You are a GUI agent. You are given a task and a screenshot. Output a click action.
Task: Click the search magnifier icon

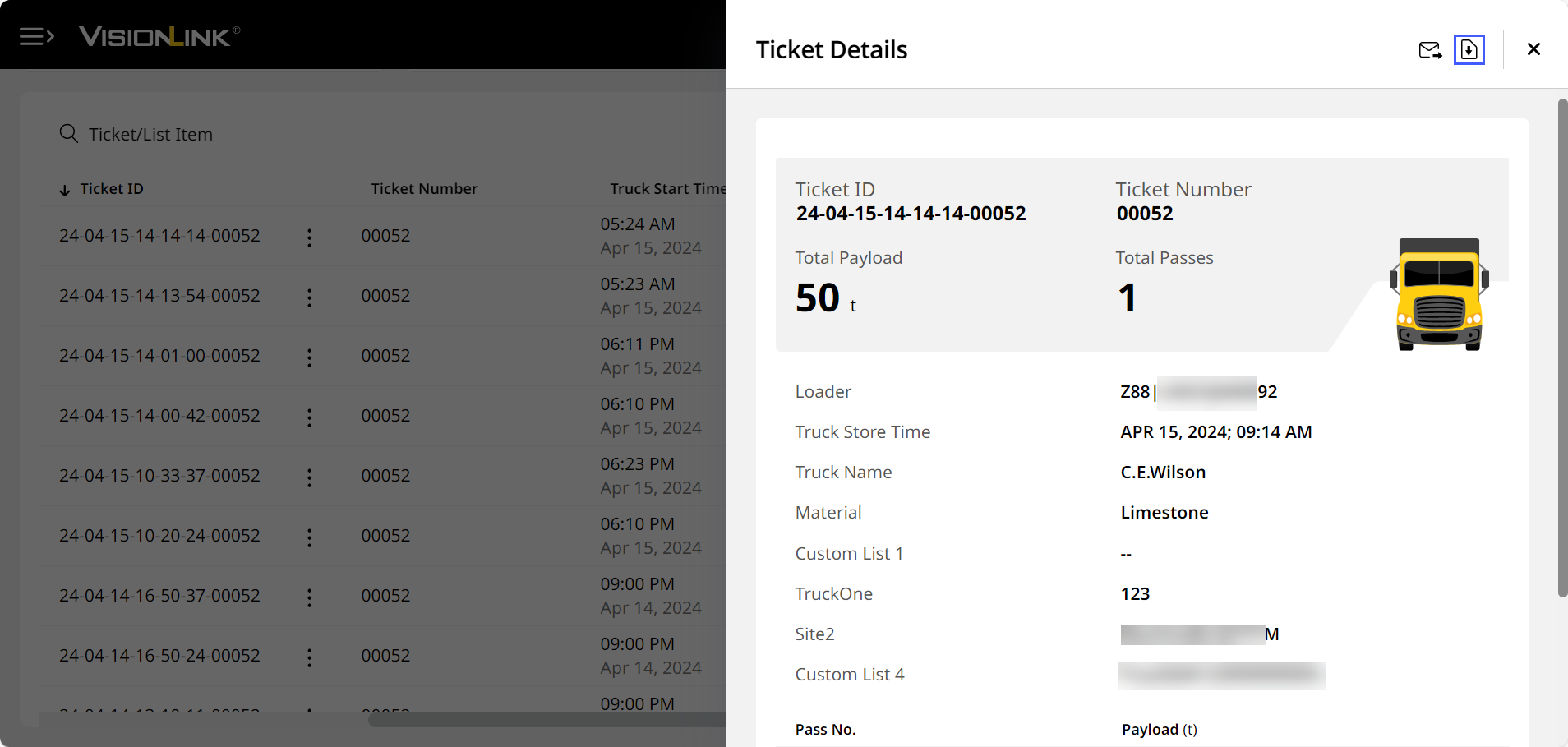click(x=69, y=134)
